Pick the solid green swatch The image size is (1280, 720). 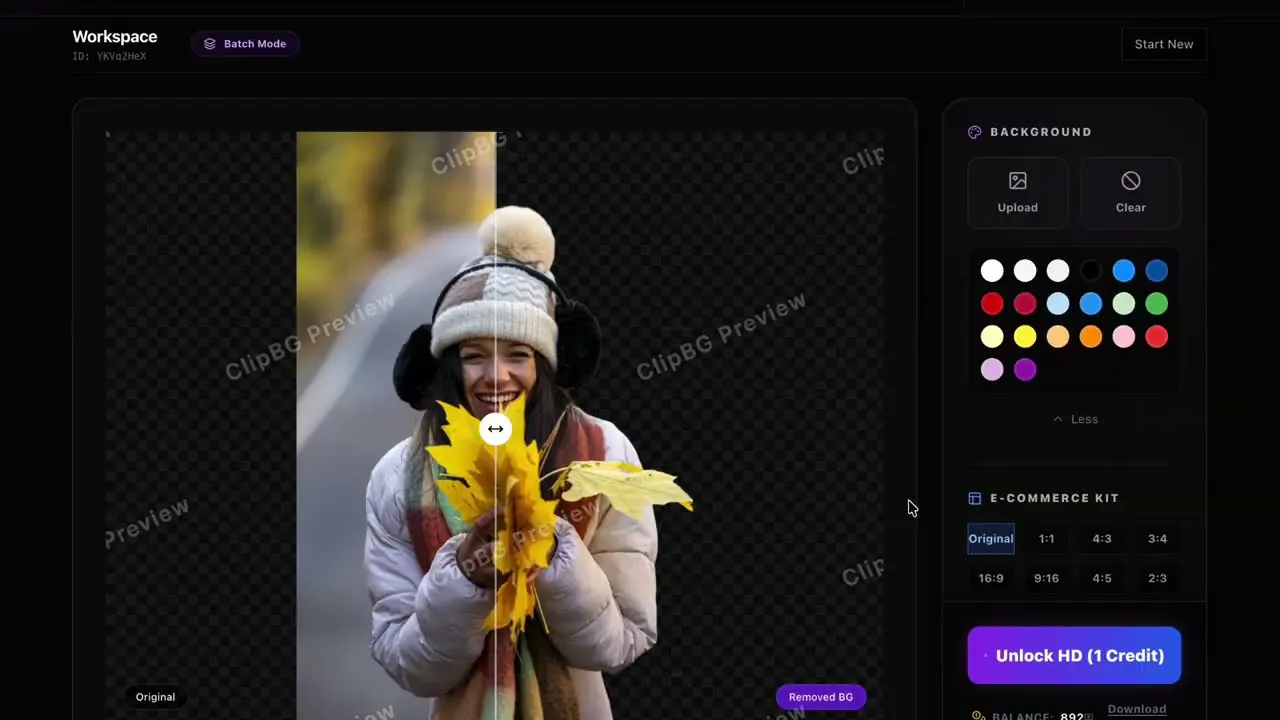[x=1157, y=304]
